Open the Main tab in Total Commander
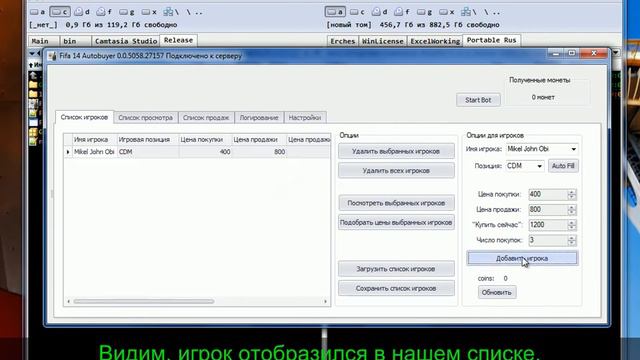This screenshot has height=360, width=640. pyautogui.click(x=44, y=41)
